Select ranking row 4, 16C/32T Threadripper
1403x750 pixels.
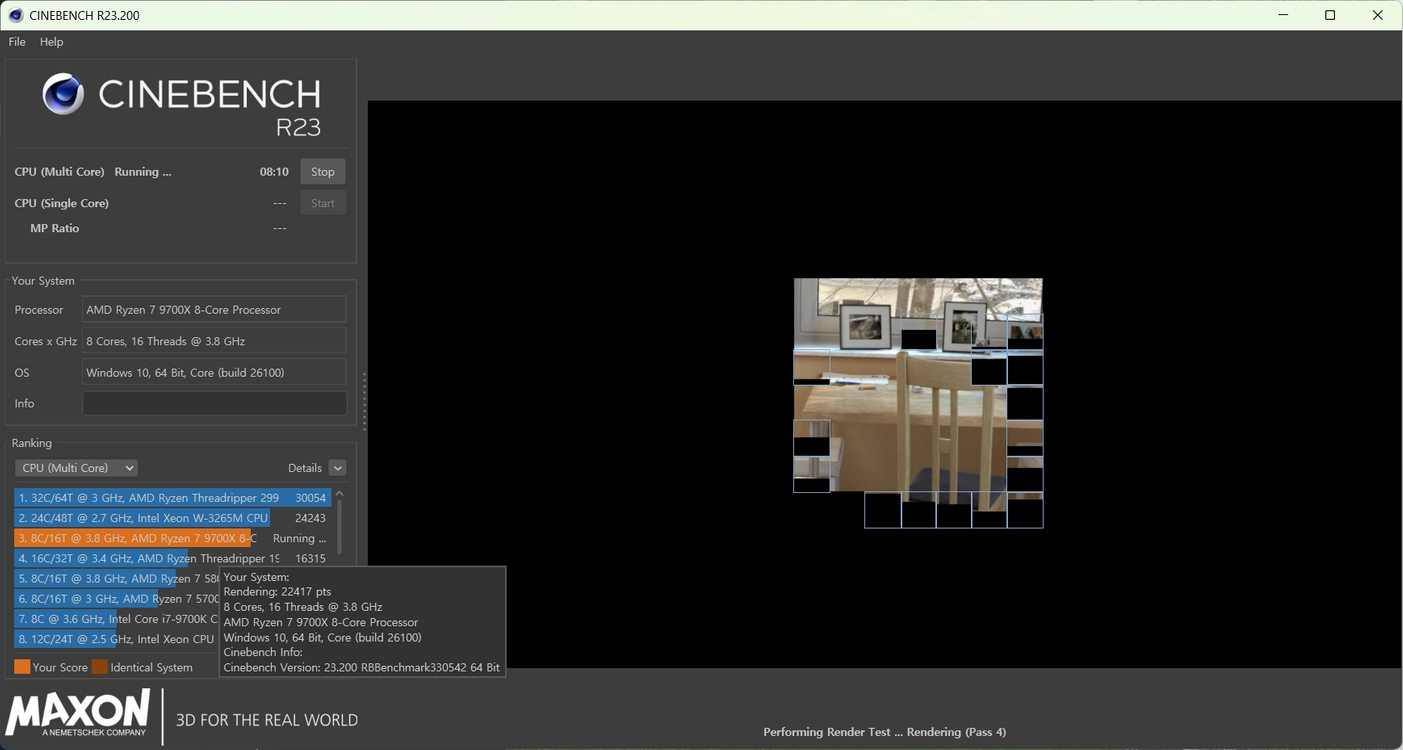[172, 558]
